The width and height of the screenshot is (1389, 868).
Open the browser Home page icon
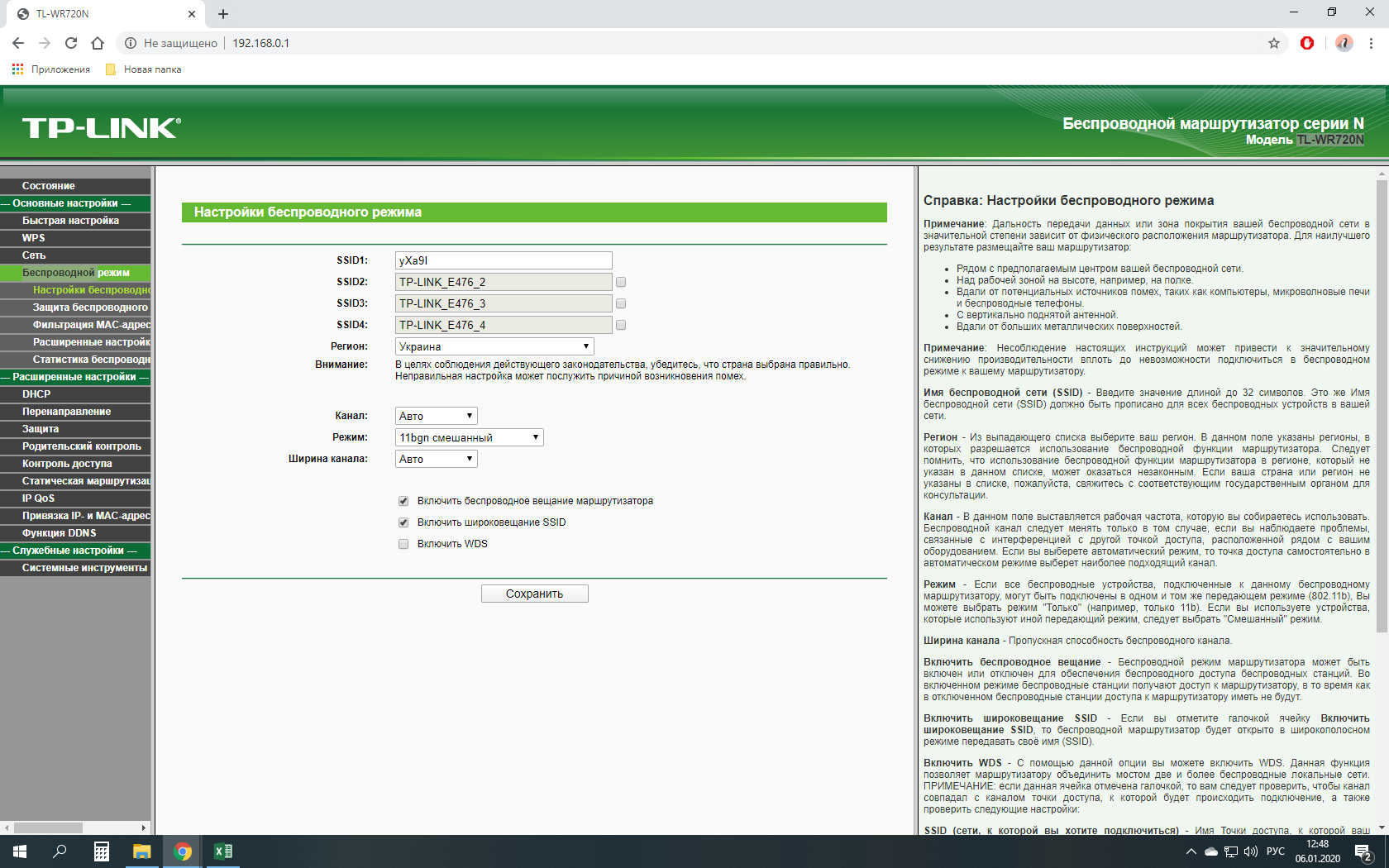coord(98,43)
